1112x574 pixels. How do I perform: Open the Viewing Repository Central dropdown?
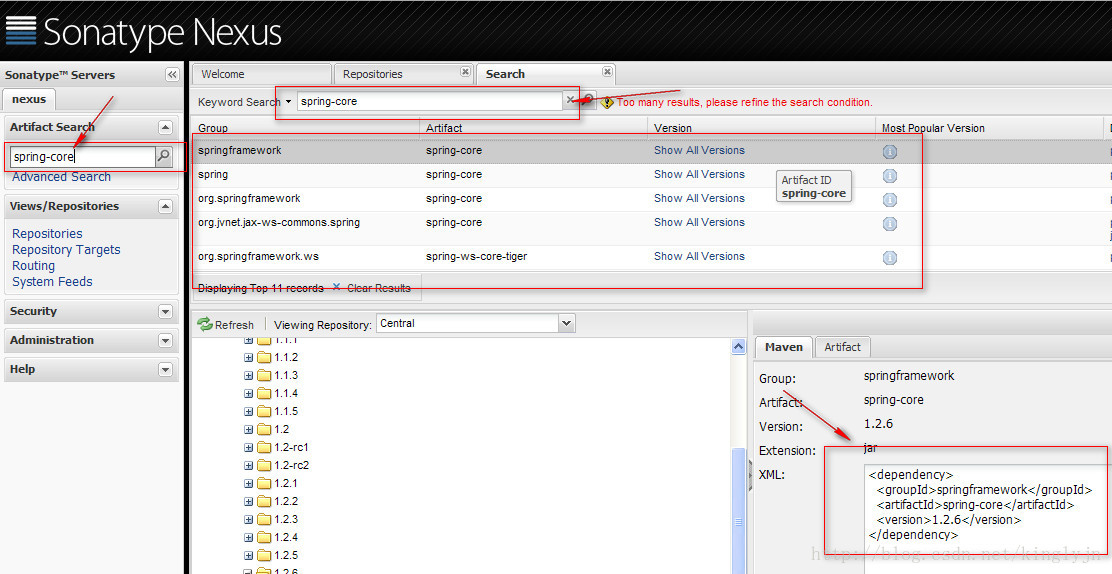[566, 324]
